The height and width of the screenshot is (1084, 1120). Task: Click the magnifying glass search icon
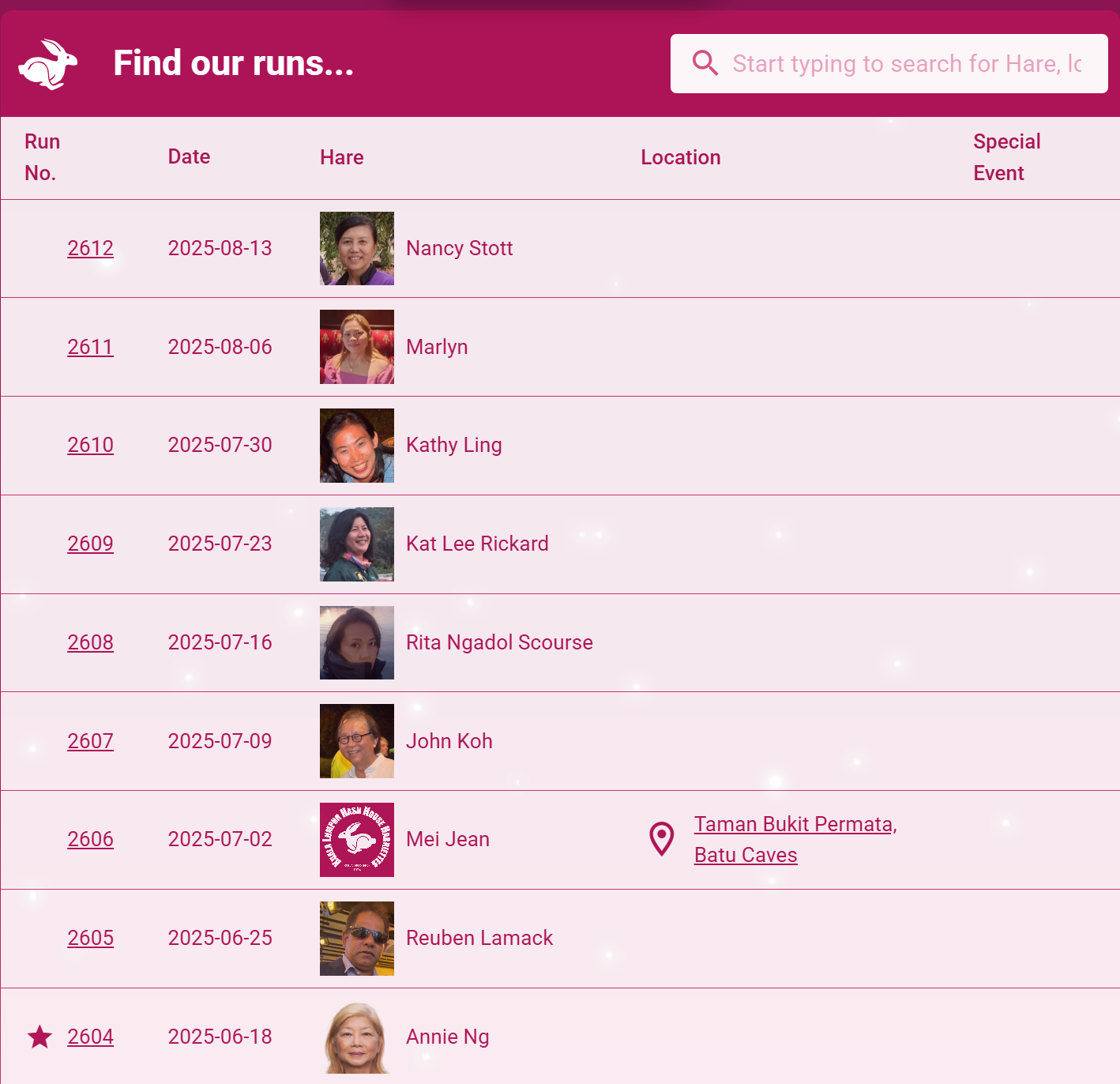(705, 63)
